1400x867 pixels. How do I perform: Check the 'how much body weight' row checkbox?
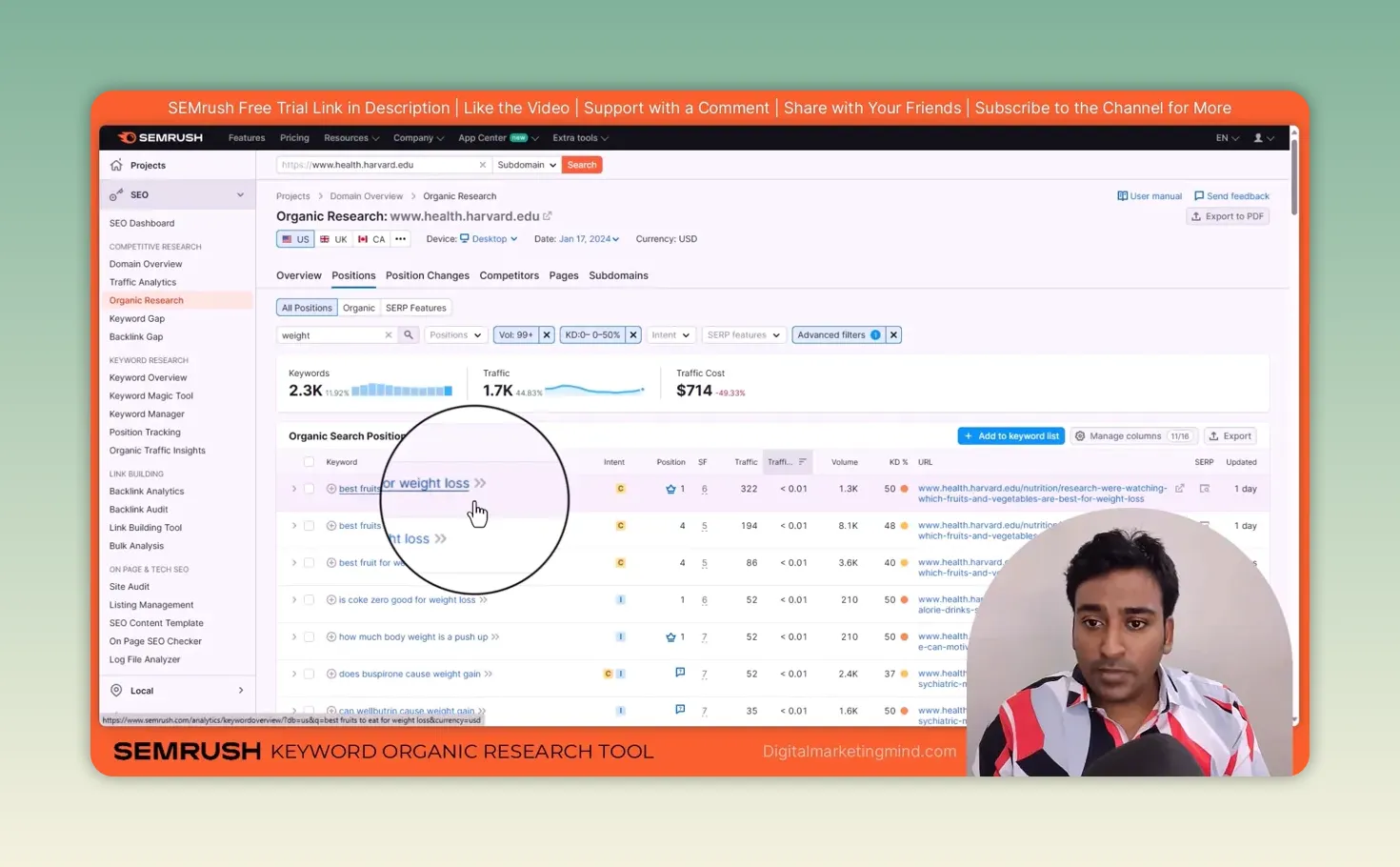pos(309,637)
